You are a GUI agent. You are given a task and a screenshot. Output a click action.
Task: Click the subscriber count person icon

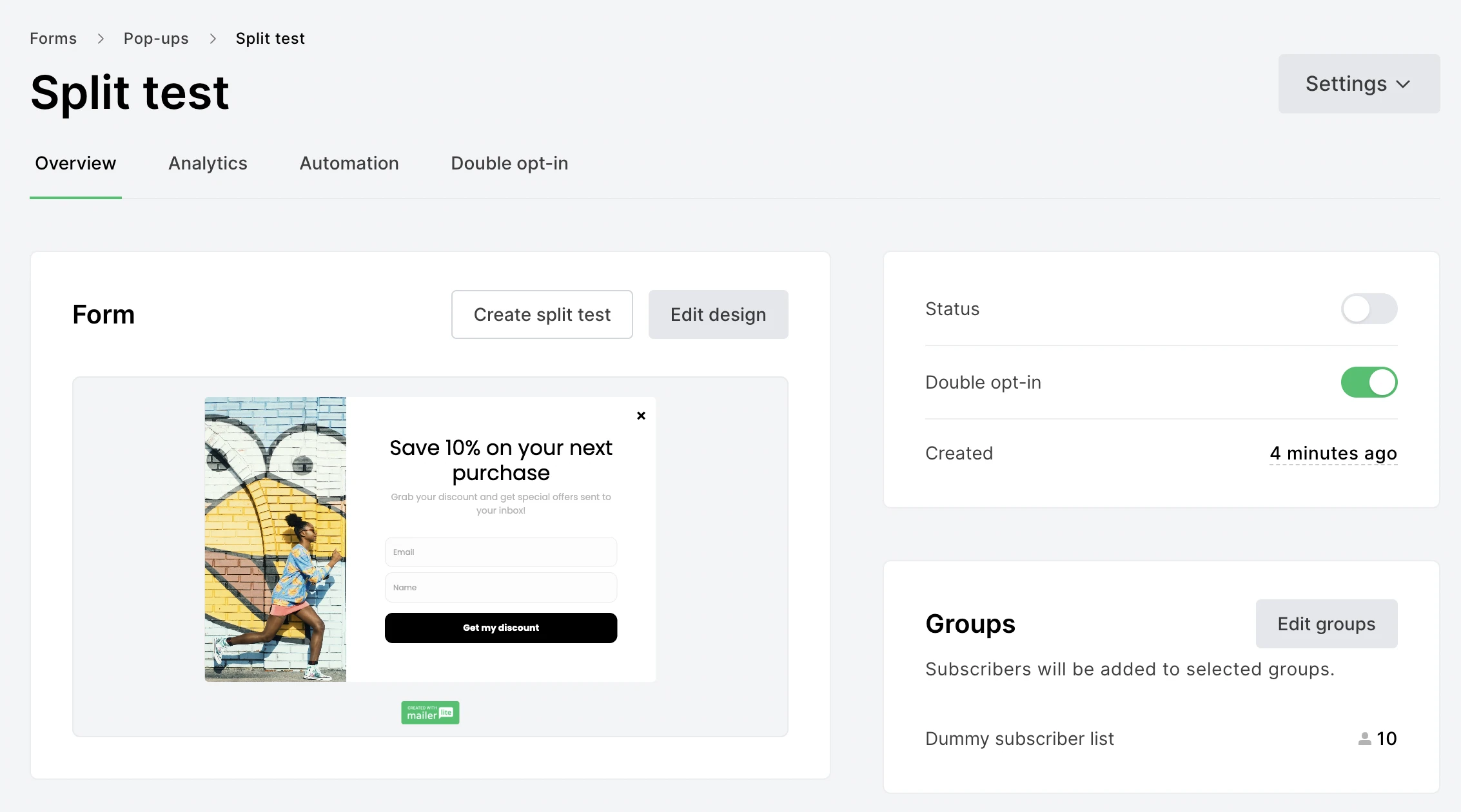[x=1364, y=739]
